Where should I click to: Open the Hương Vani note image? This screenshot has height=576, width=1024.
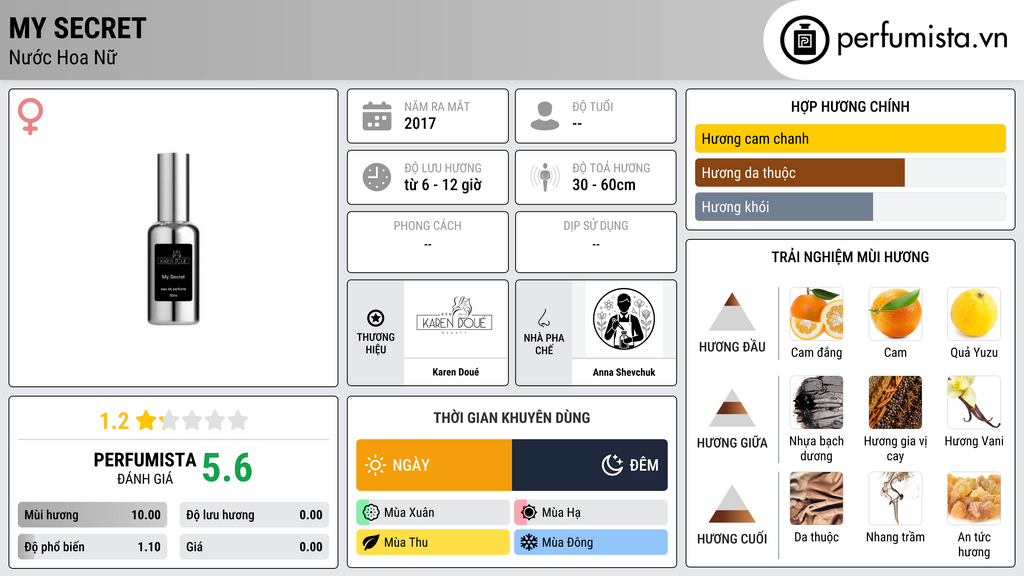[x=974, y=402]
